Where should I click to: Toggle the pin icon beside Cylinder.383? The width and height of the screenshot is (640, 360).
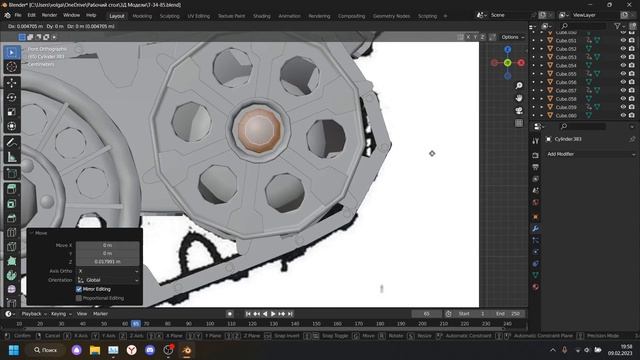[632, 139]
